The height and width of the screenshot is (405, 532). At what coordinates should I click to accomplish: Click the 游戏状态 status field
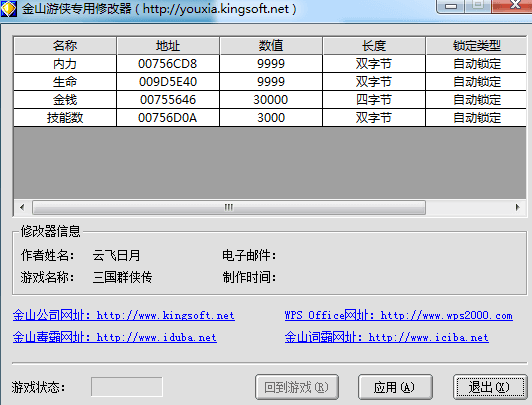tap(127, 387)
